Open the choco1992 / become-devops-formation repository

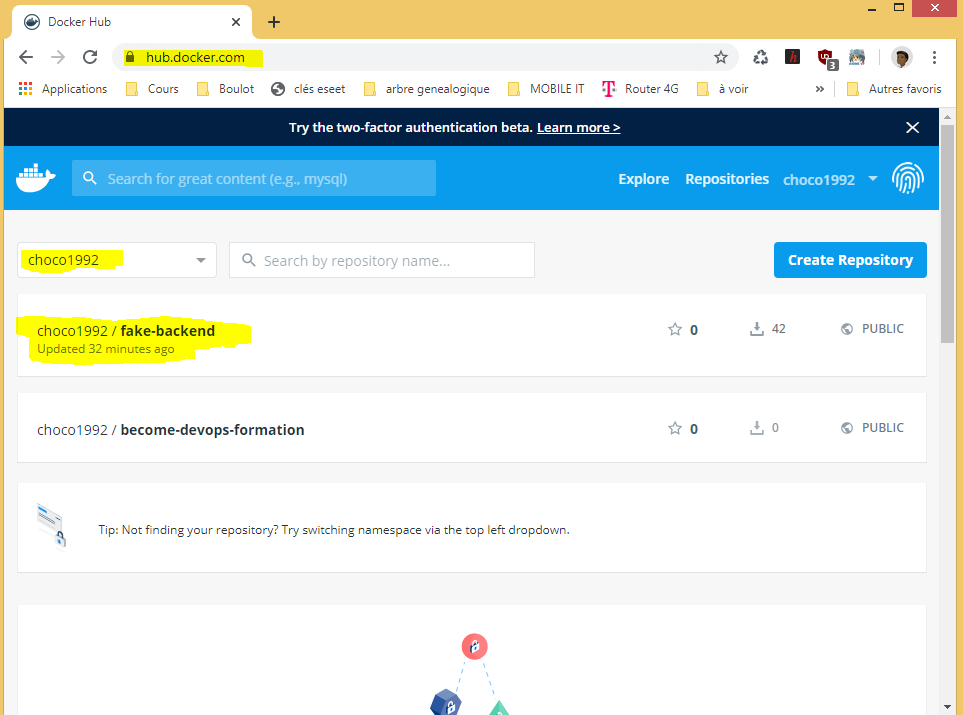171,429
